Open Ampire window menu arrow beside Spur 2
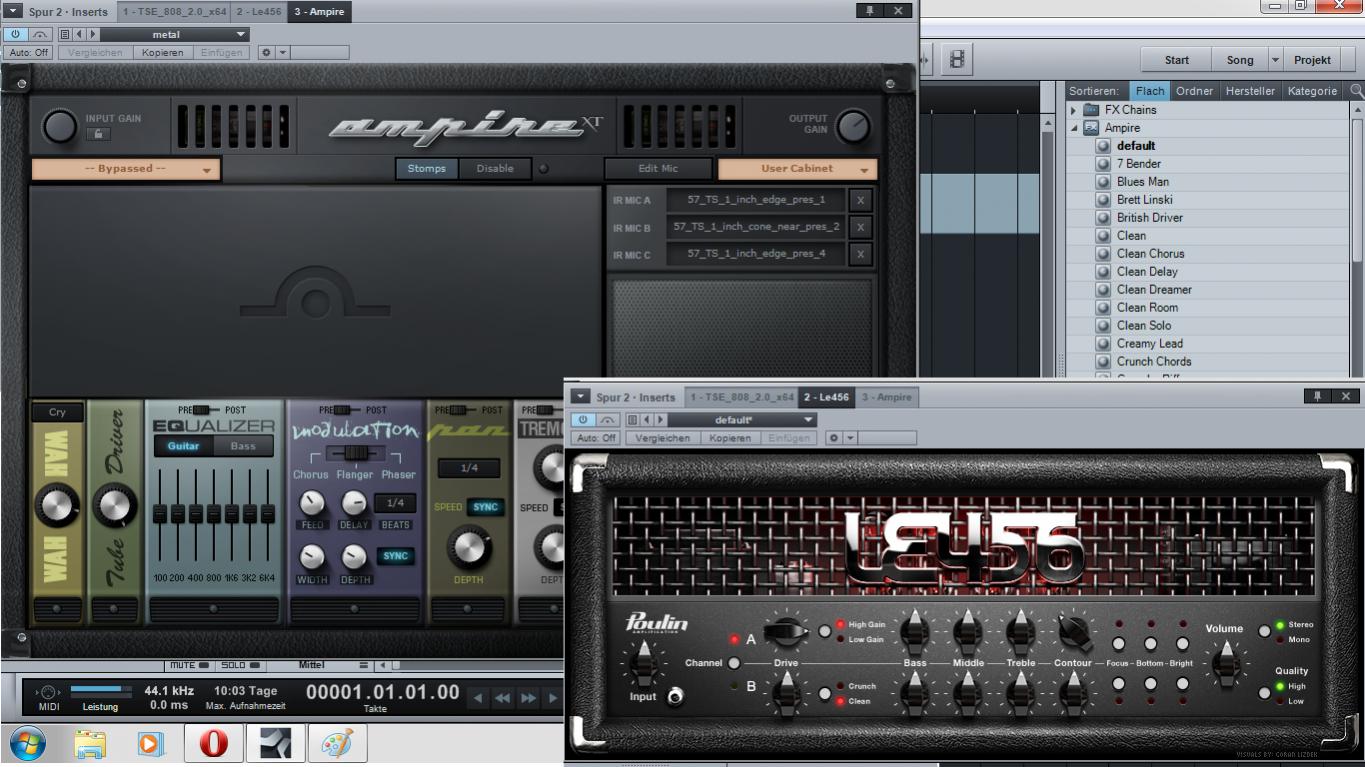This screenshot has width=1365, height=767. pyautogui.click(x=14, y=11)
